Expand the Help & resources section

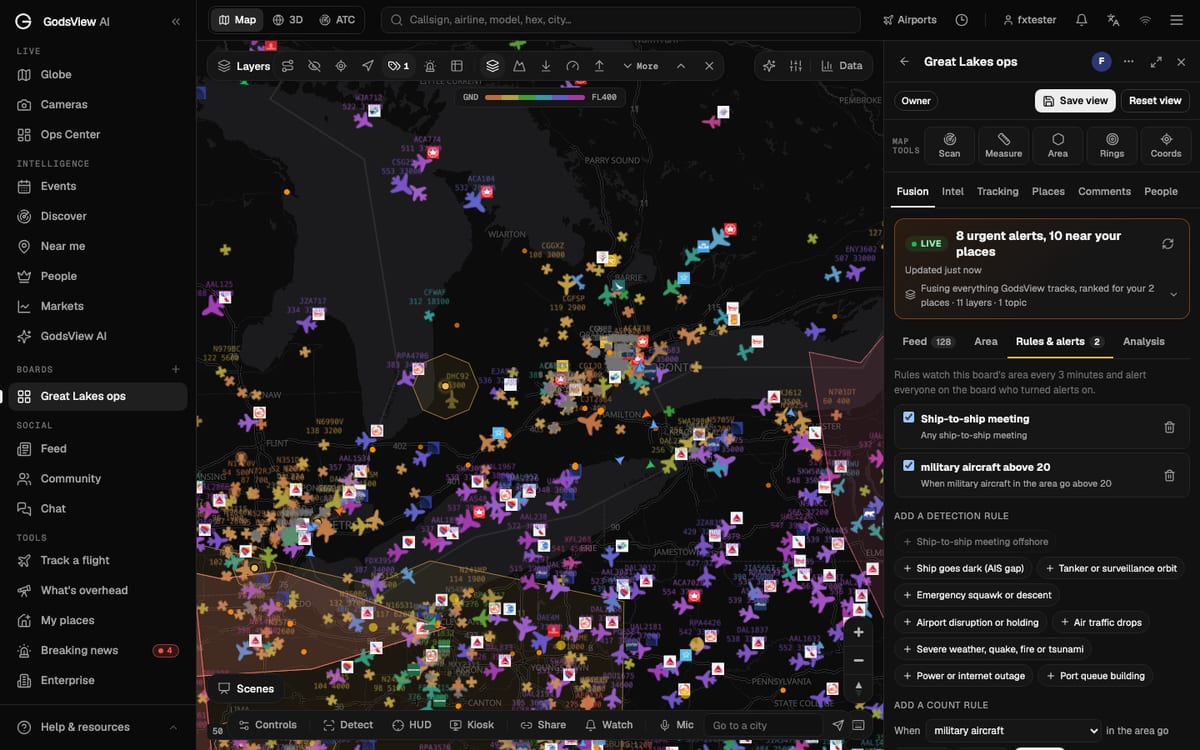pos(98,727)
